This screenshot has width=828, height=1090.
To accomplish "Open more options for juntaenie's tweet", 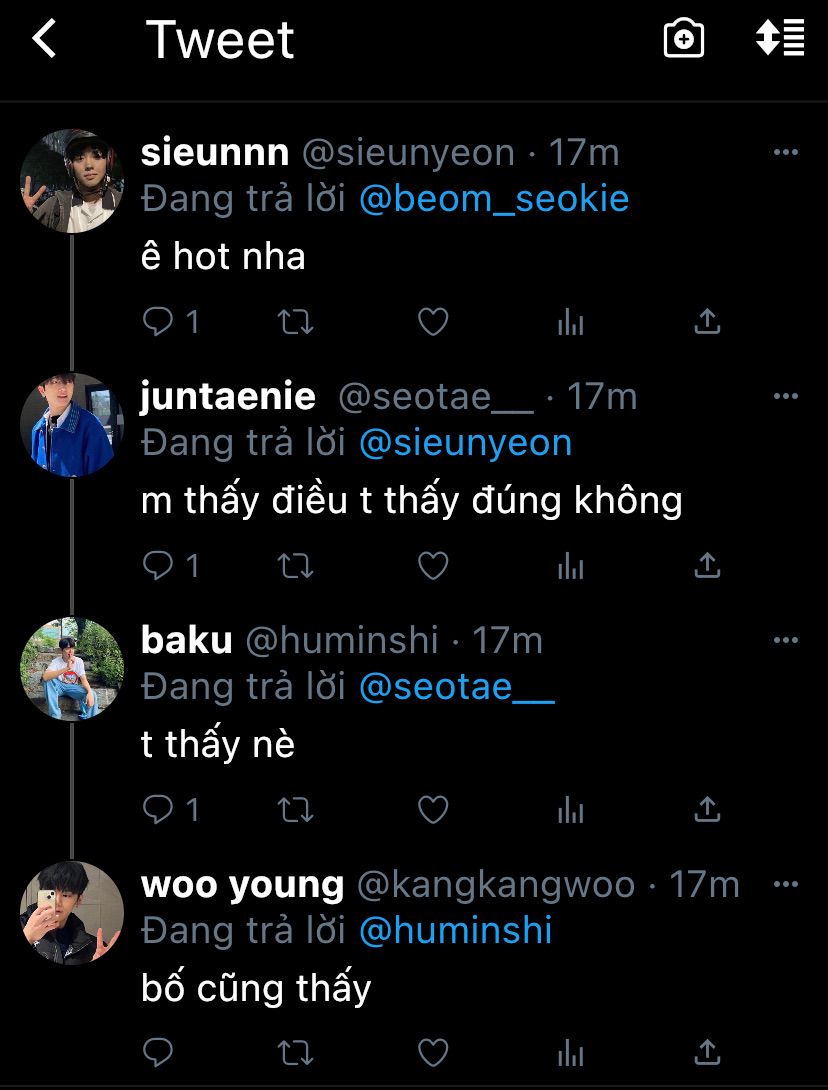I will coord(786,397).
